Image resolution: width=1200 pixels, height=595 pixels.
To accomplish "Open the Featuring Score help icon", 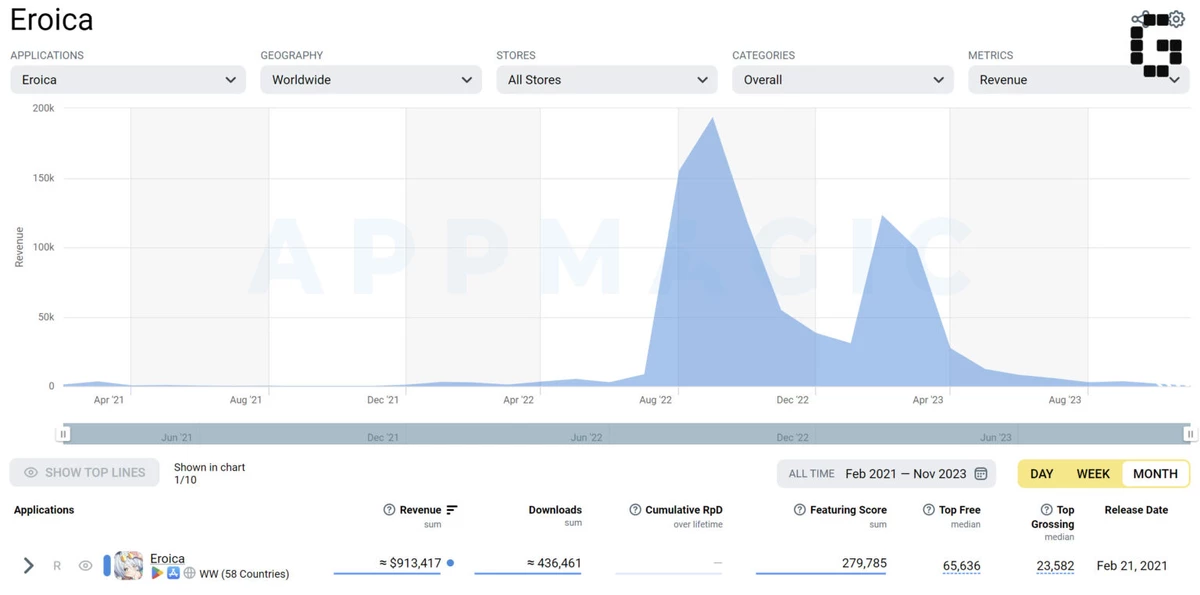I will click(800, 510).
